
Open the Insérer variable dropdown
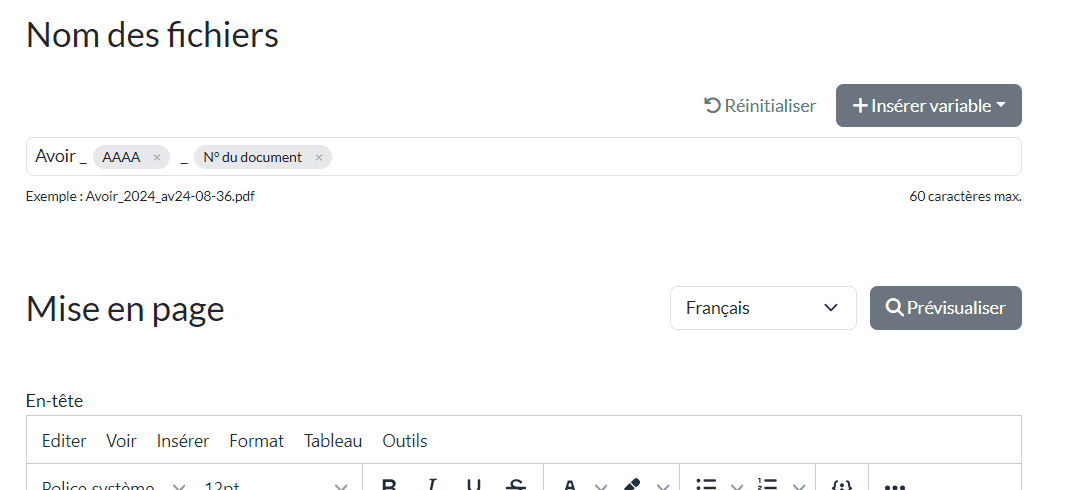[928, 105]
